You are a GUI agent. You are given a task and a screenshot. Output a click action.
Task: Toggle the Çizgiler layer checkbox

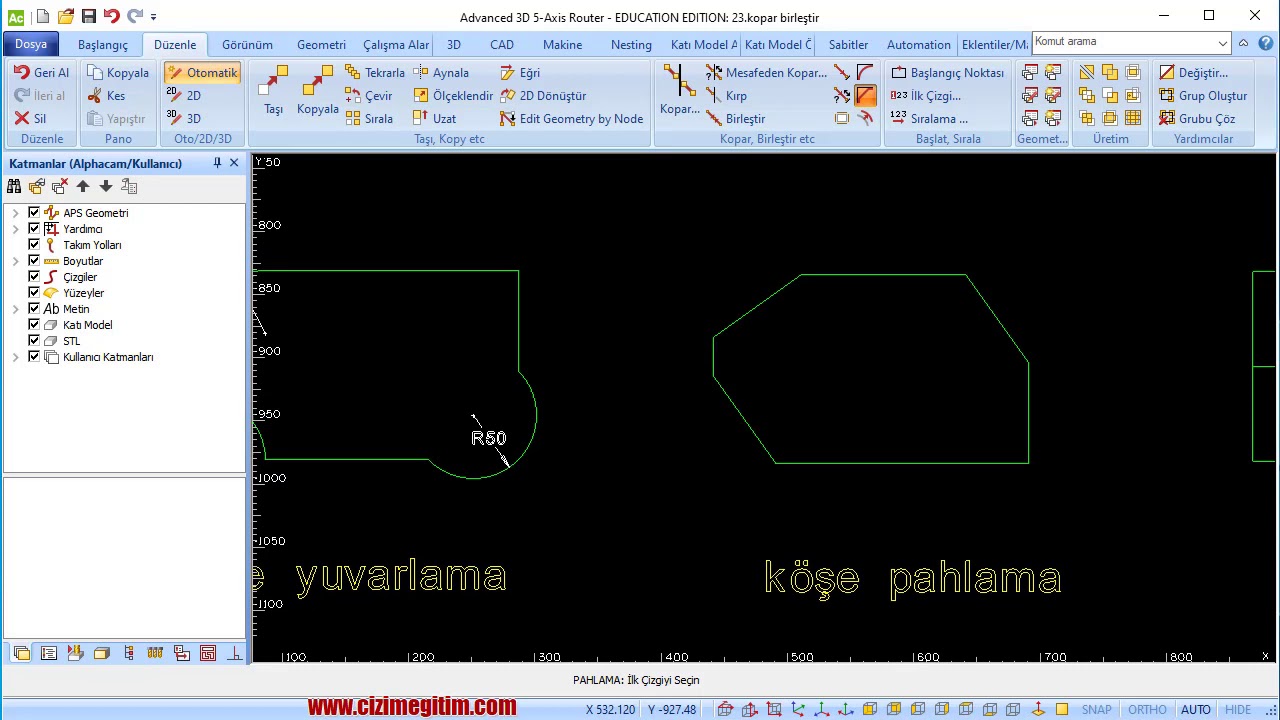coord(34,277)
